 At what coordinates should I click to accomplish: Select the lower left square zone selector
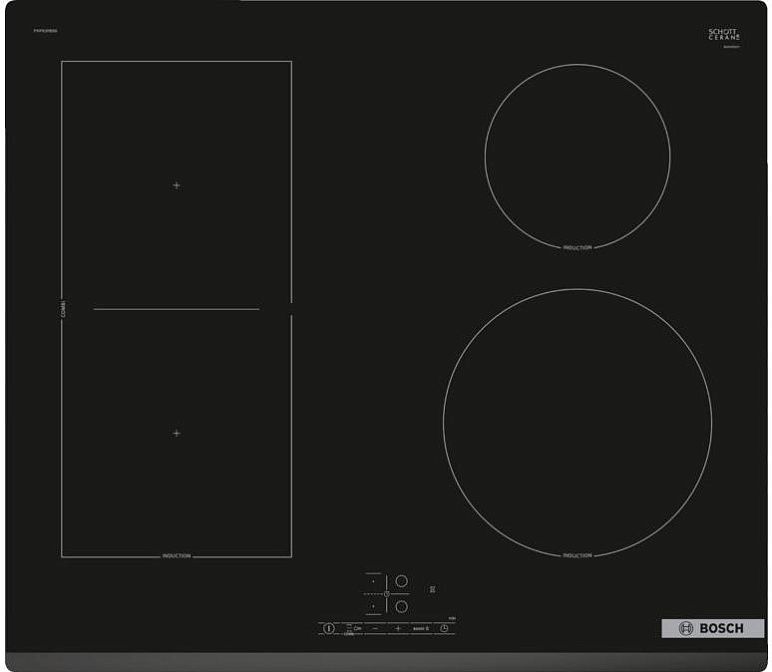click(373, 606)
